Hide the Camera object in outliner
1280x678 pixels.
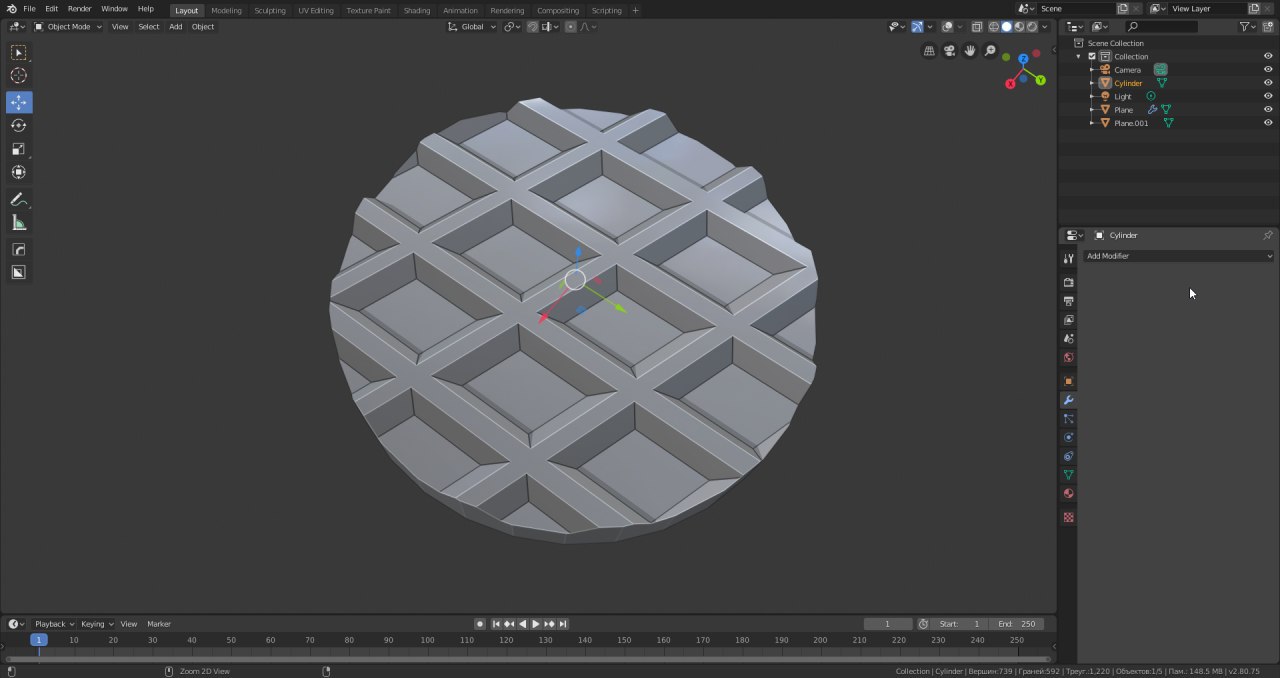pos(1268,70)
